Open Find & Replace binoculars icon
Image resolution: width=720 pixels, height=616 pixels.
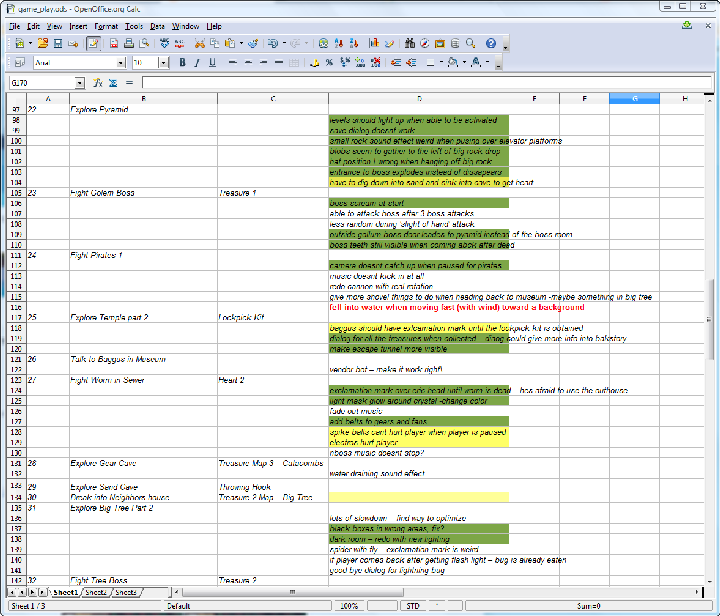click(410, 43)
